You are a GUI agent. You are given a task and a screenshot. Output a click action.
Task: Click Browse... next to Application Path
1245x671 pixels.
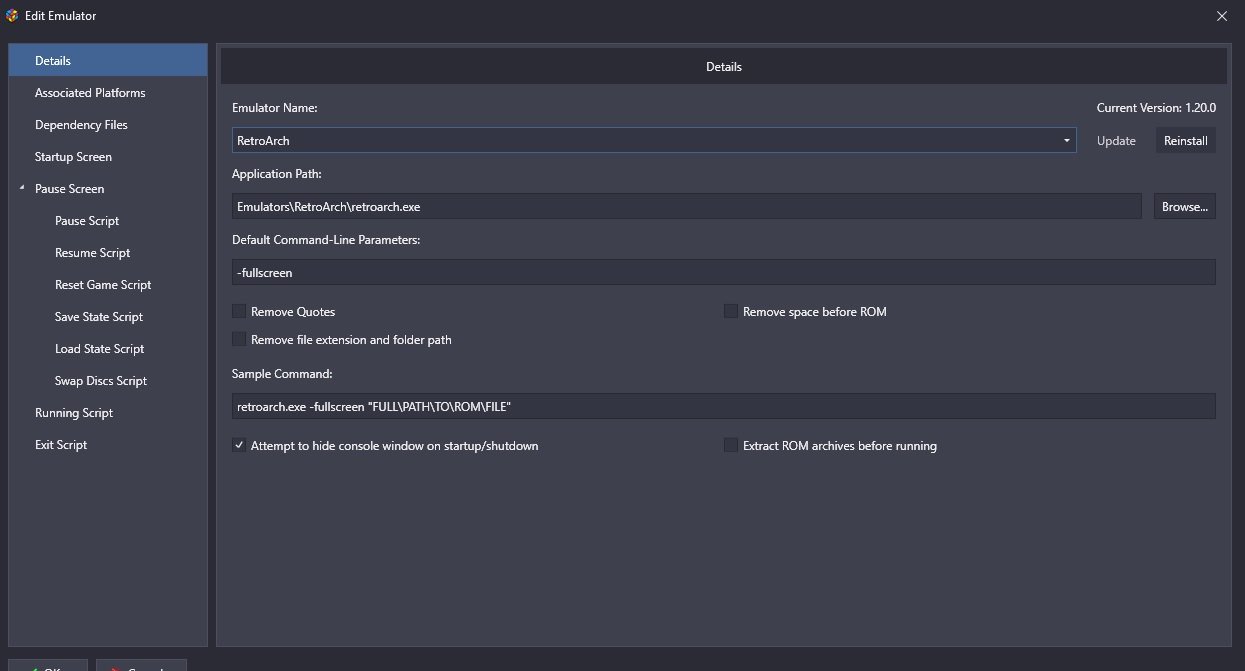[1186, 206]
